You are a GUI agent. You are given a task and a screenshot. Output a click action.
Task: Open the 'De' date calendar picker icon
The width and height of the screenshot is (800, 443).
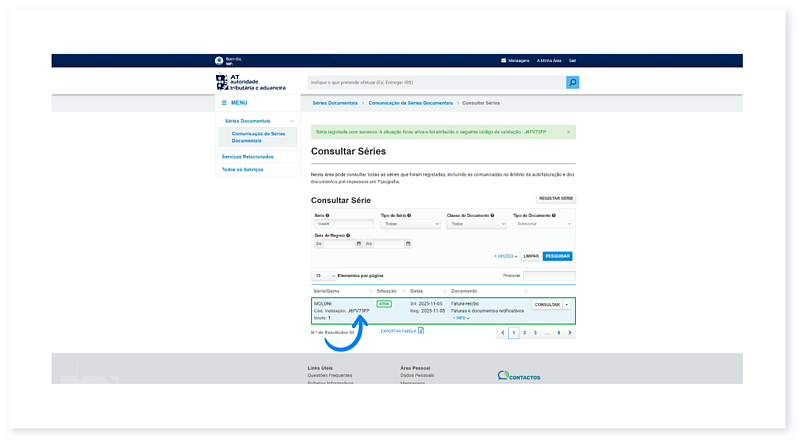pos(358,243)
